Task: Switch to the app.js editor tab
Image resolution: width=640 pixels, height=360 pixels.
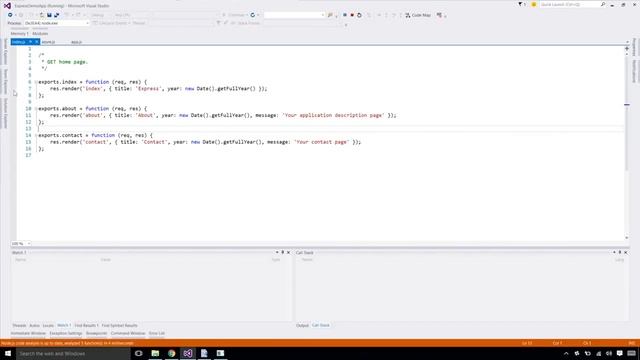Action: (76, 42)
